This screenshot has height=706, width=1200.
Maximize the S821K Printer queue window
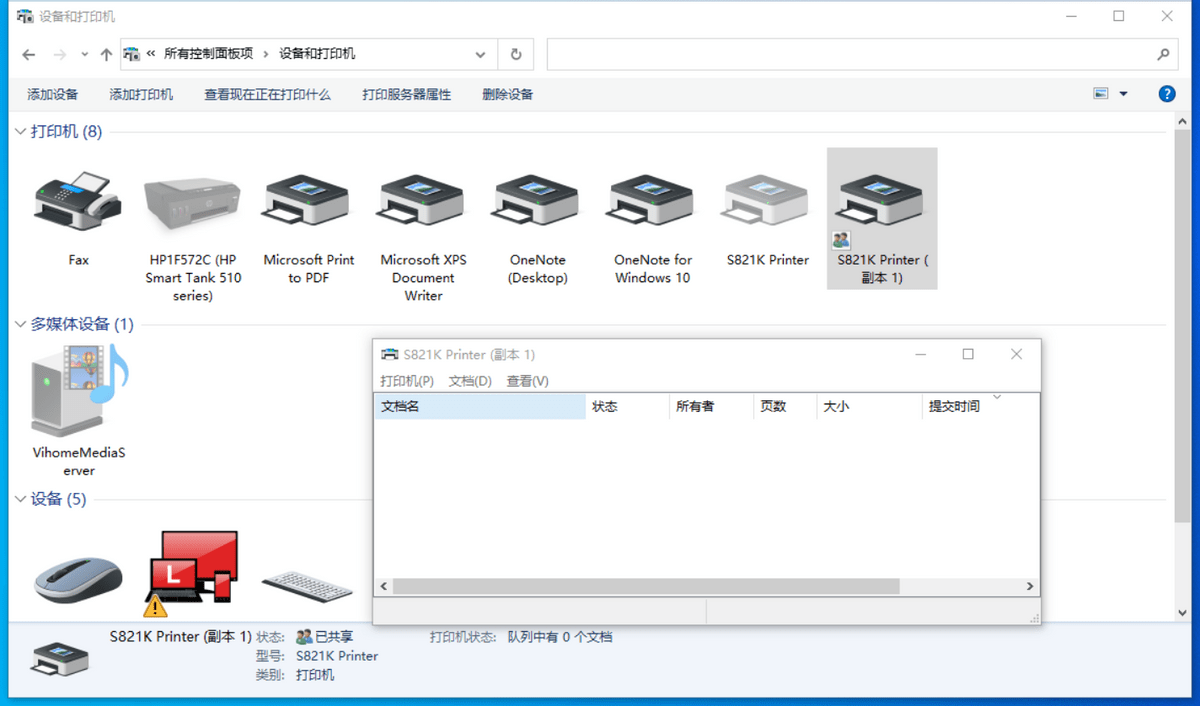click(968, 354)
